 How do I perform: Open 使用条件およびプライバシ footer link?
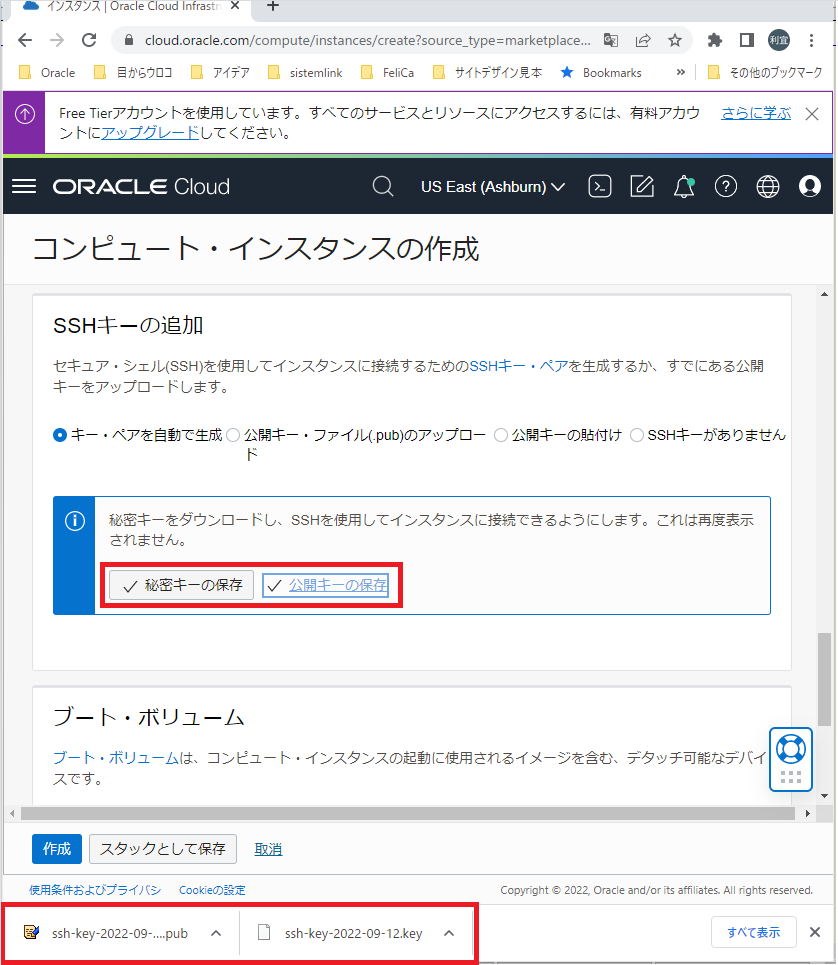95,890
